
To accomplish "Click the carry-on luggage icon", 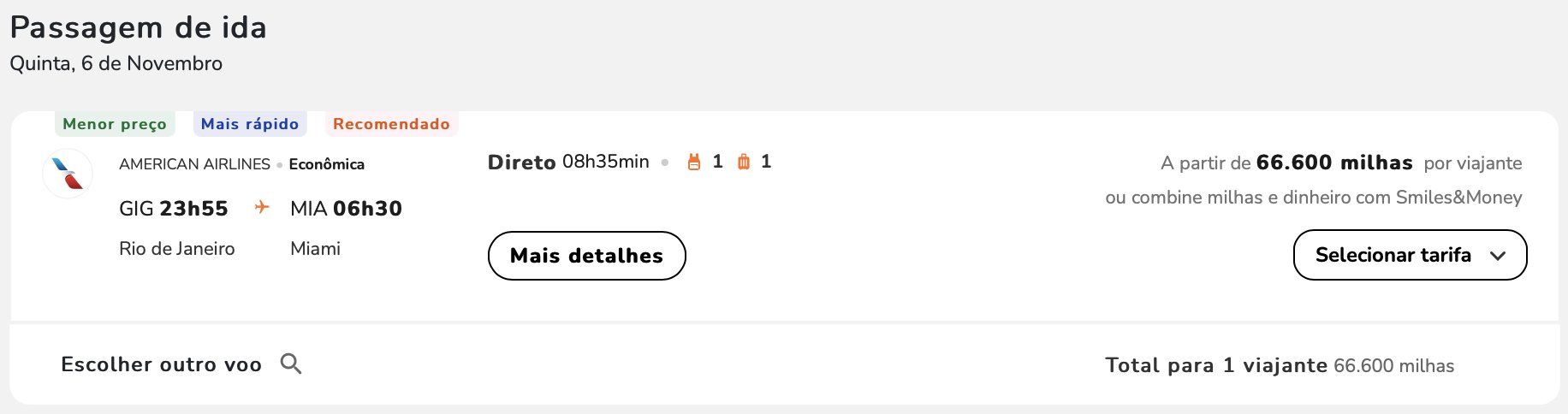I will [x=744, y=162].
